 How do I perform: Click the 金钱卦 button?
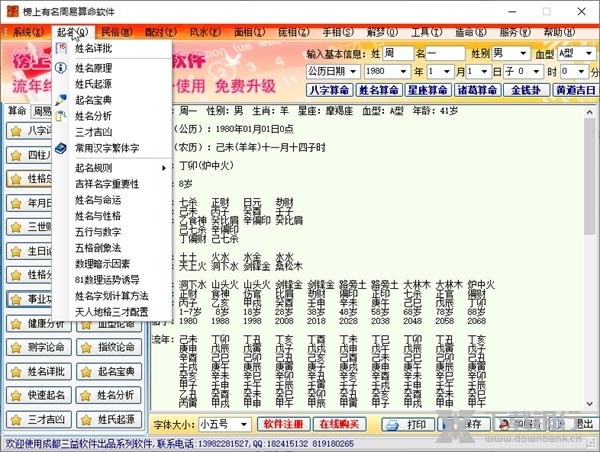[x=526, y=90]
